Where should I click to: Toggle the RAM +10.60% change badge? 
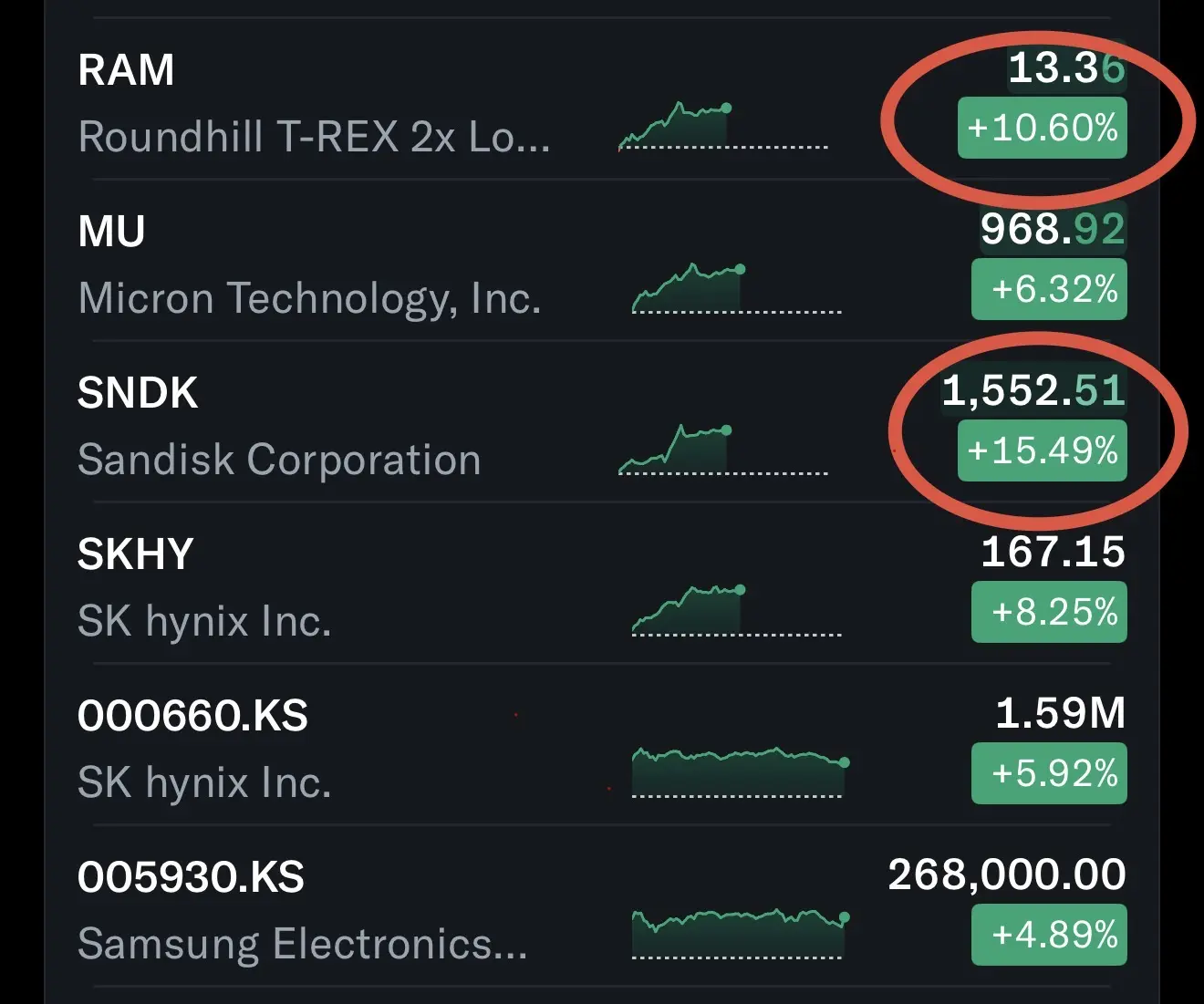(x=1042, y=128)
